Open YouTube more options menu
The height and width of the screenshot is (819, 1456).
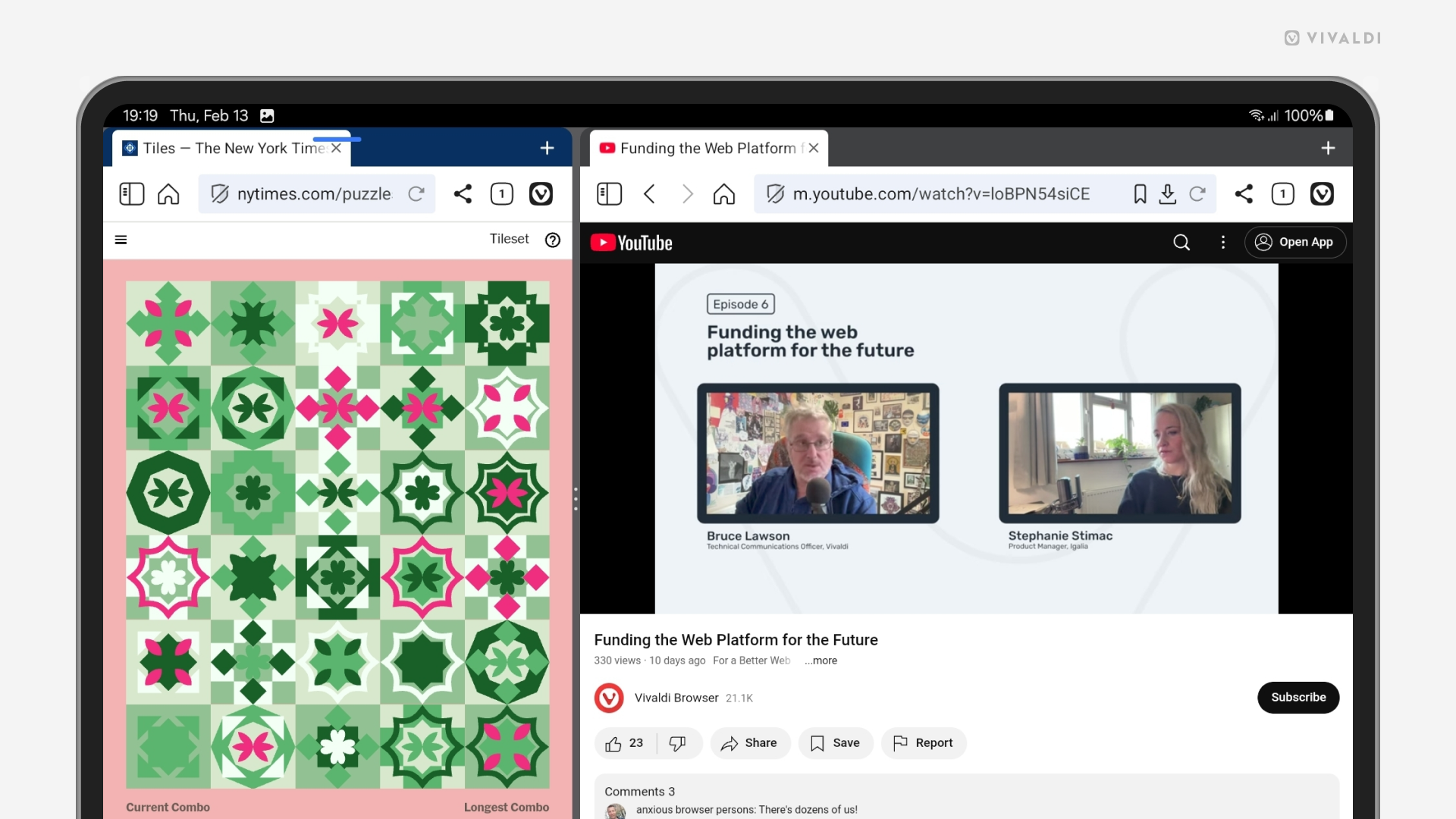click(x=1223, y=242)
